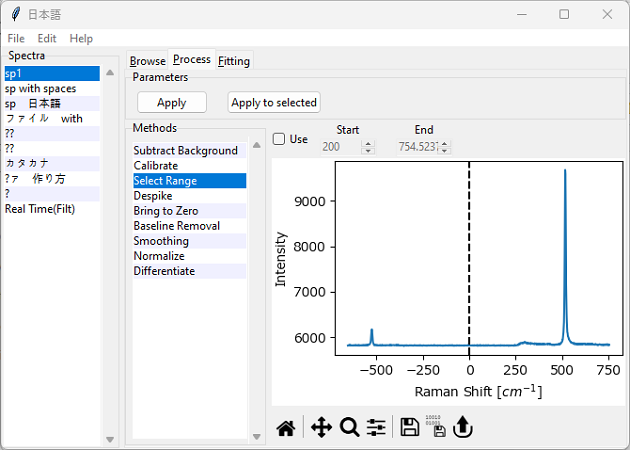Enable the Use checkbox
Viewport: 630px width, 450px height.
[279, 139]
